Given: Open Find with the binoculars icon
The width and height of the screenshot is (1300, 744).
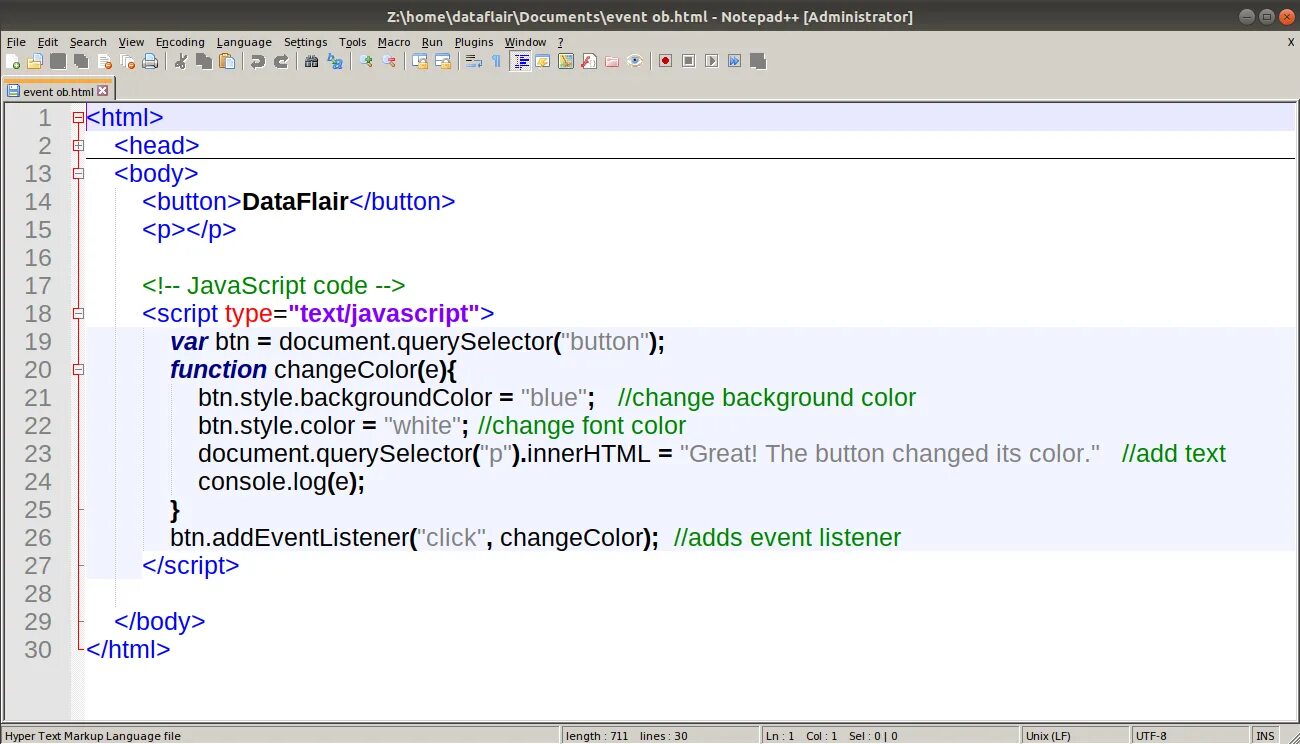Looking at the screenshot, I should [x=311, y=61].
